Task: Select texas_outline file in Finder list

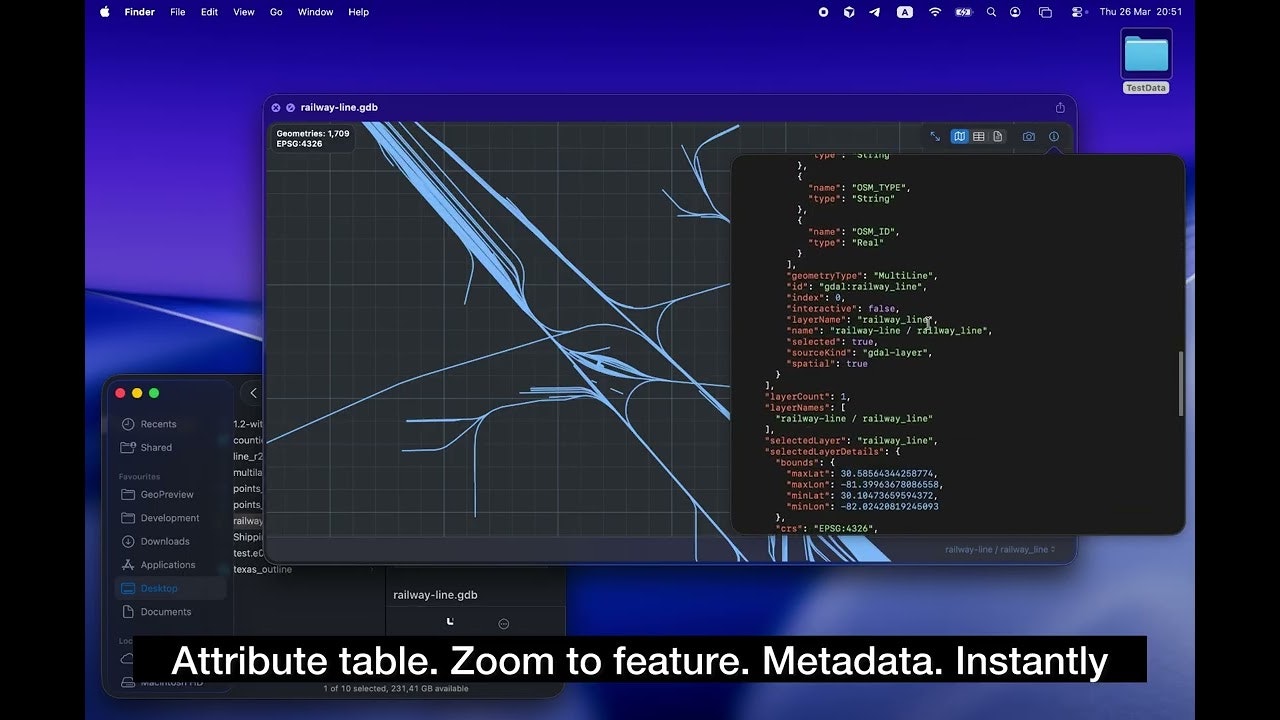Action: click(263, 569)
